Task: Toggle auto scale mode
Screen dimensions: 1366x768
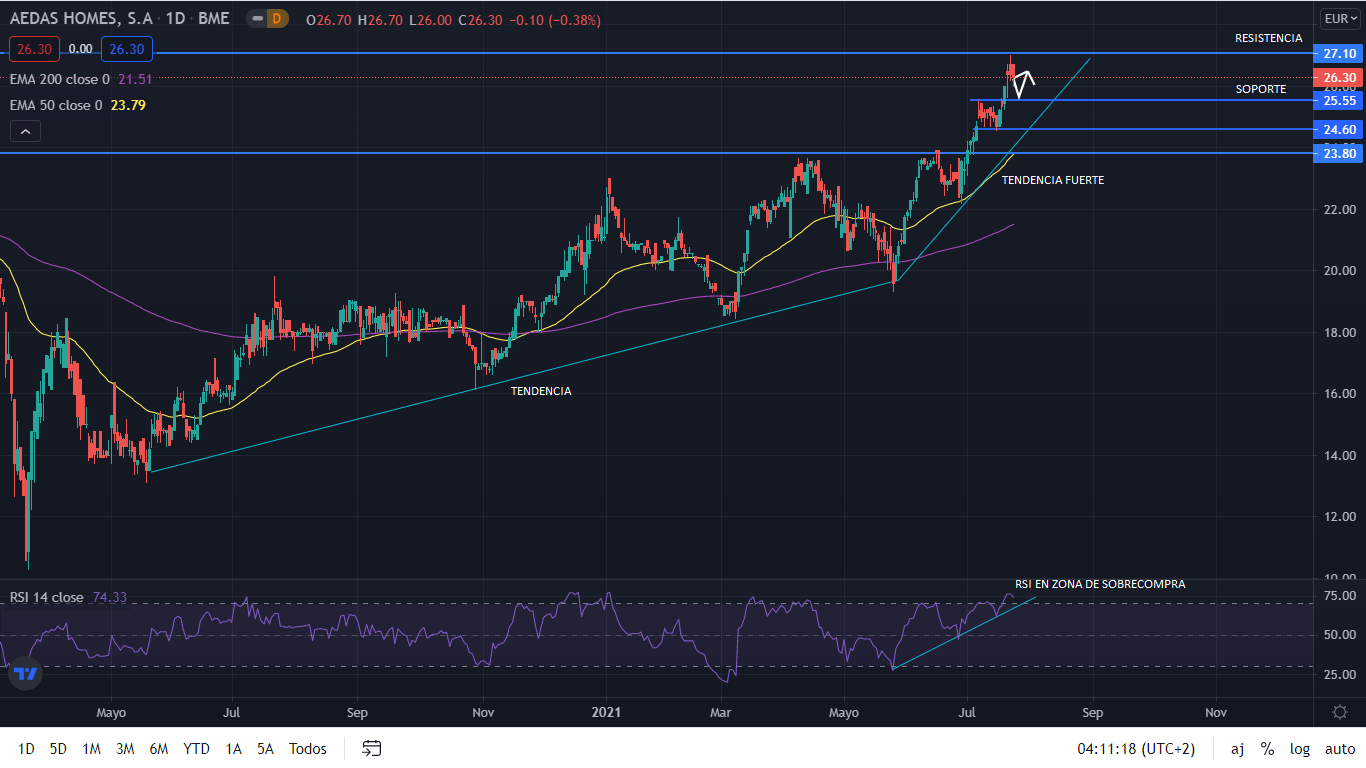Action: pyautogui.click(x=1340, y=749)
